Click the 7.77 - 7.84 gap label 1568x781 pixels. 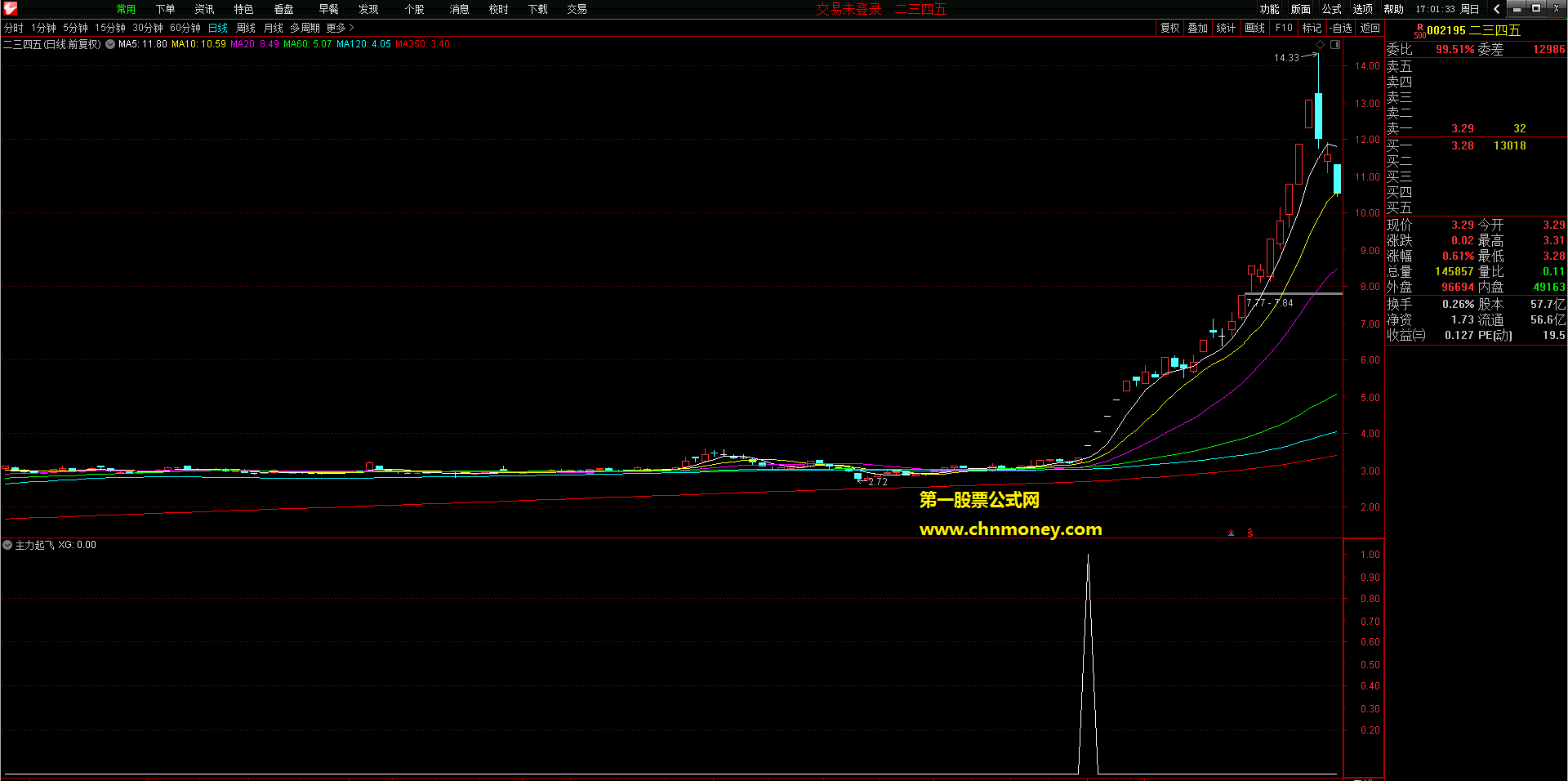[x=1270, y=302]
